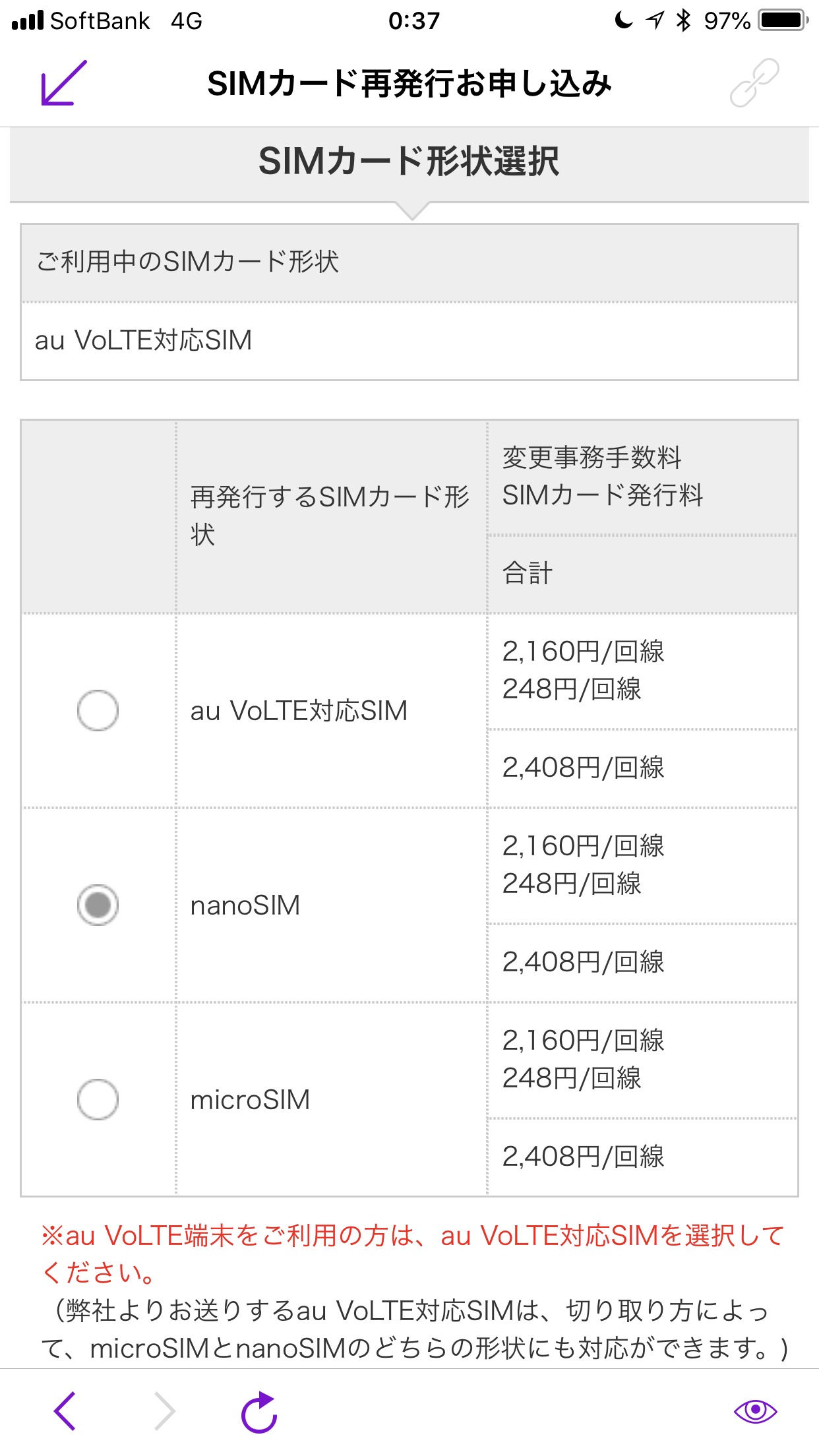Tap the nanoSIM label in the table
Screen dimensions: 819x1456
245,905
